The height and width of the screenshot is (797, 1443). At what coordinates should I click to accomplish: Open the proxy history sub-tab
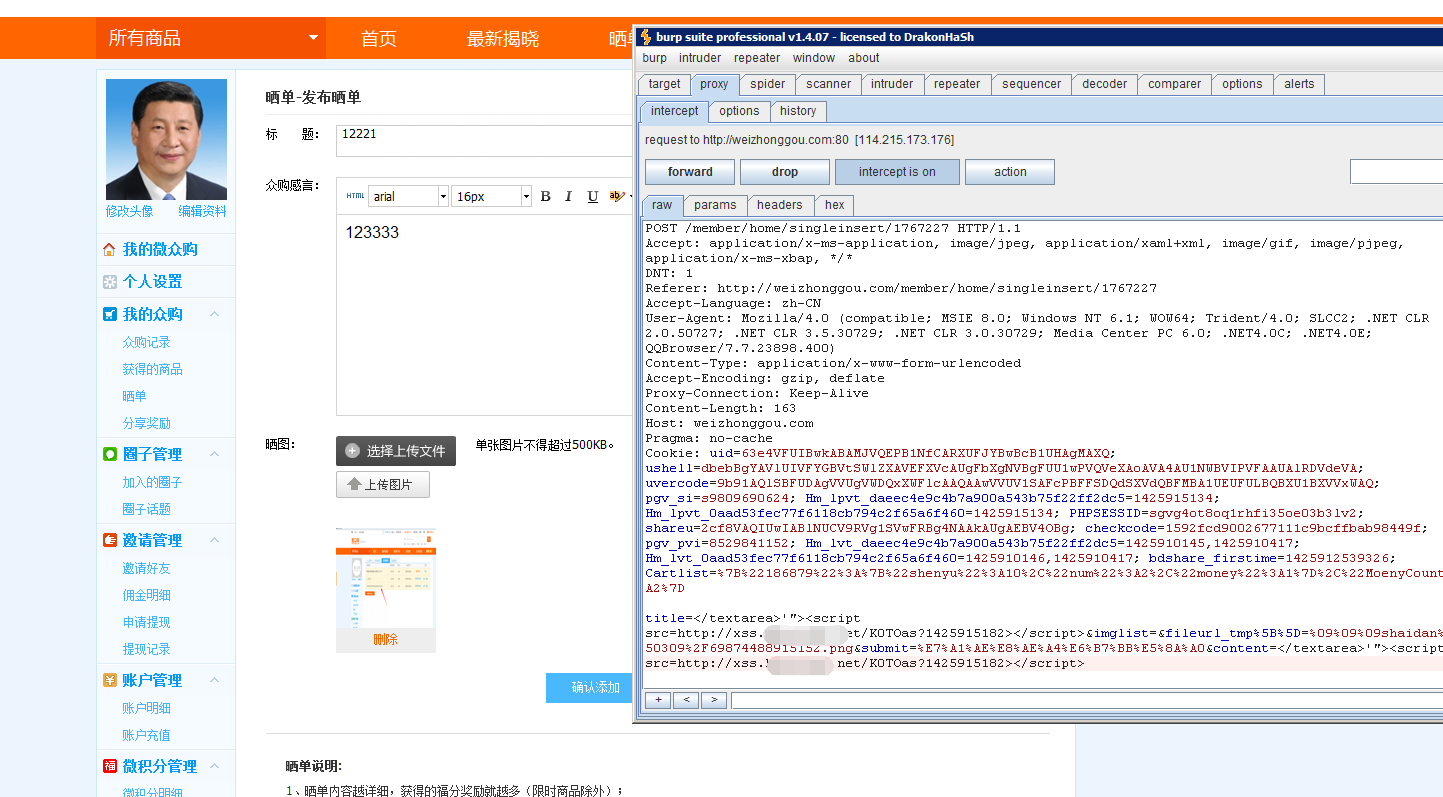point(798,111)
